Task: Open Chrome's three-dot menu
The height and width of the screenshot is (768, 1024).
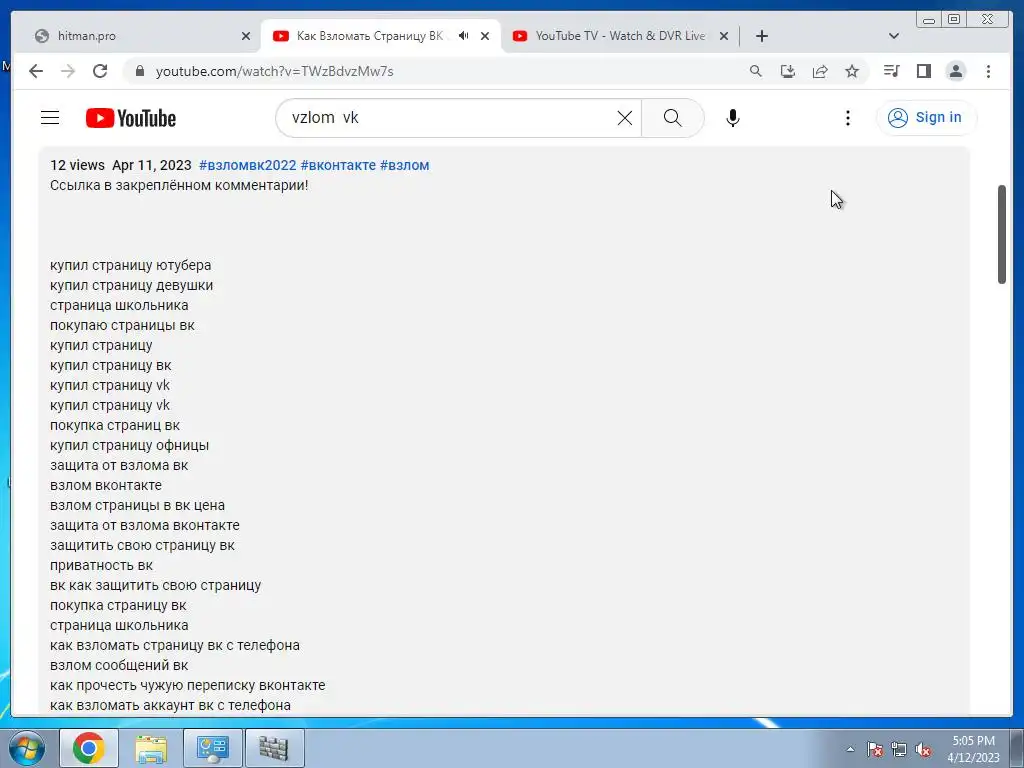Action: click(988, 71)
